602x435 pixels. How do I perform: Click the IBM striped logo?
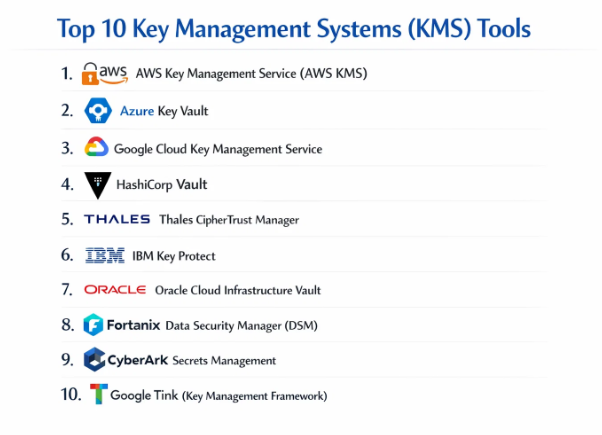click(104, 255)
